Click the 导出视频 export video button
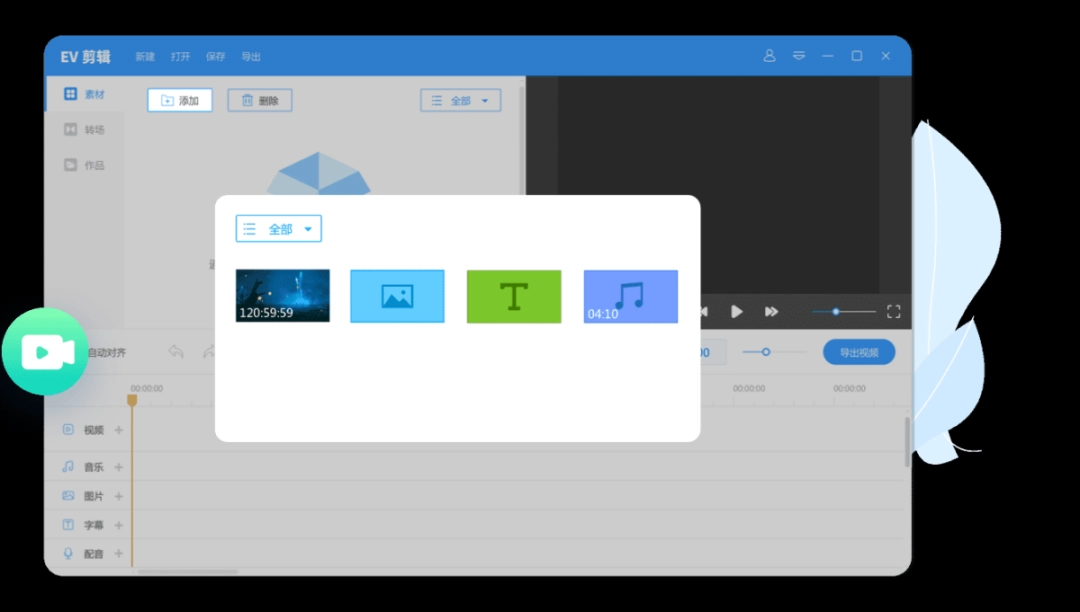This screenshot has height=612, width=1080. 858,352
